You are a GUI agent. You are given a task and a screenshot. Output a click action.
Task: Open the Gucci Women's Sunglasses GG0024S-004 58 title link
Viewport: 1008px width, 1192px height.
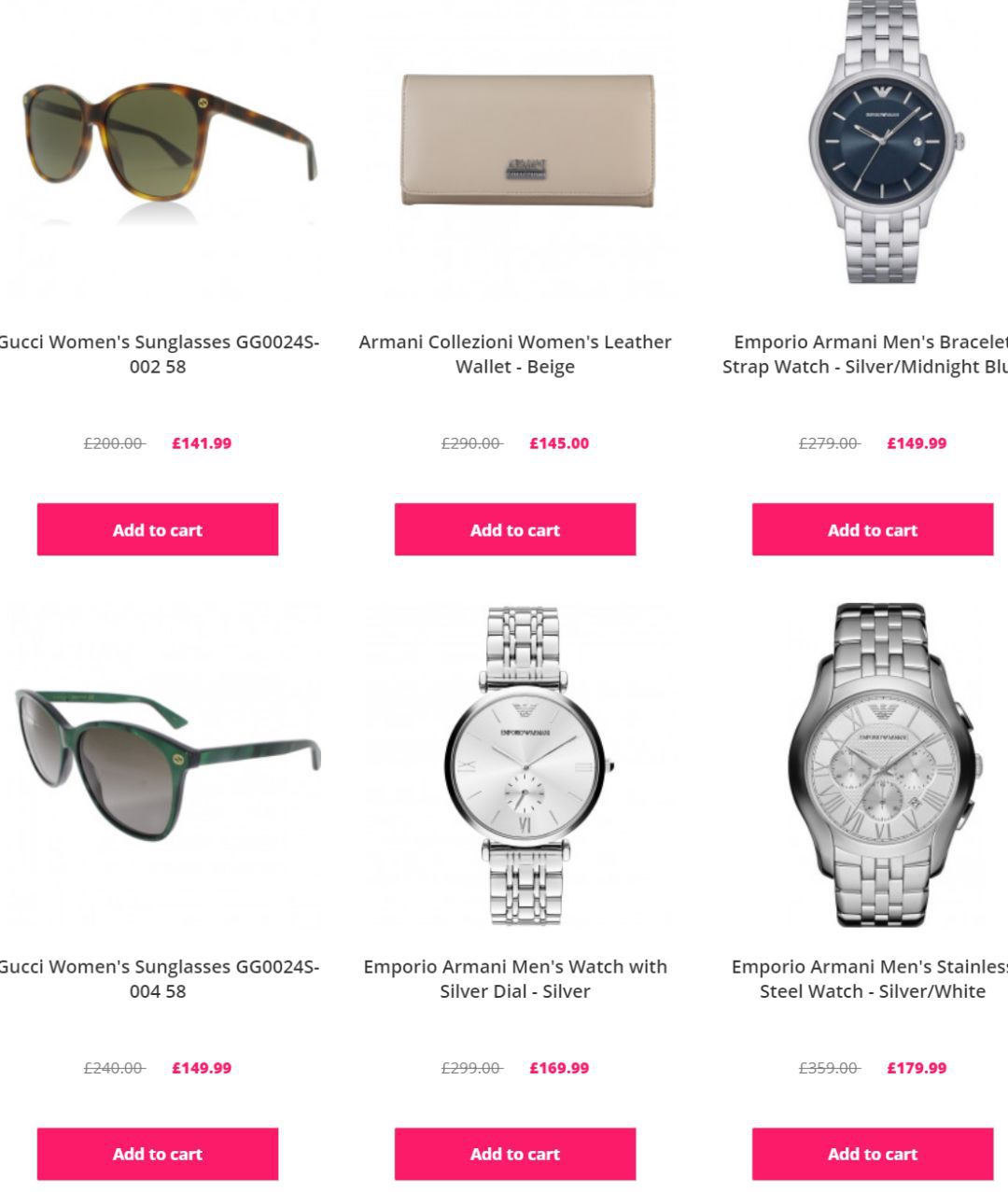[x=158, y=978]
